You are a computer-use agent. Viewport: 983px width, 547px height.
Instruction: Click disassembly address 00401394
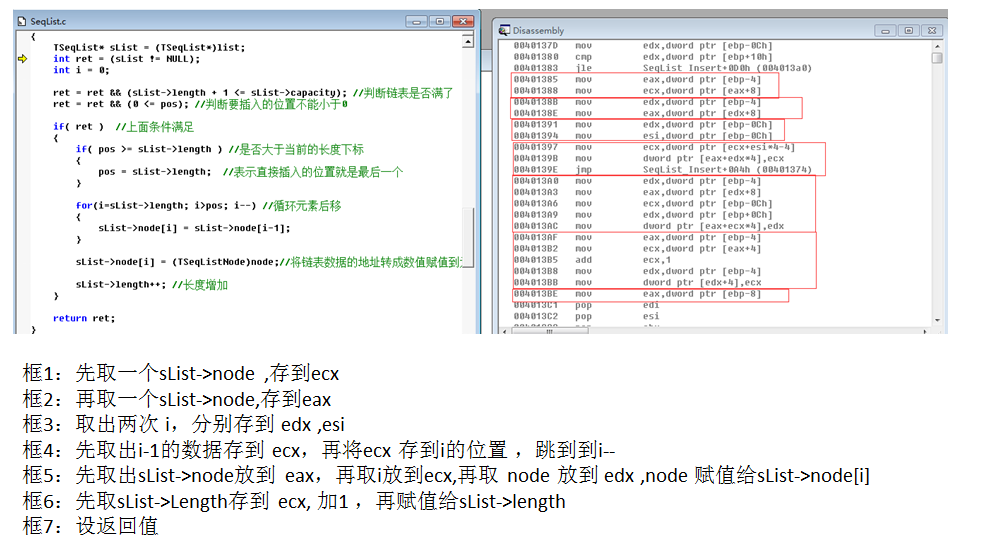[x=535, y=136]
